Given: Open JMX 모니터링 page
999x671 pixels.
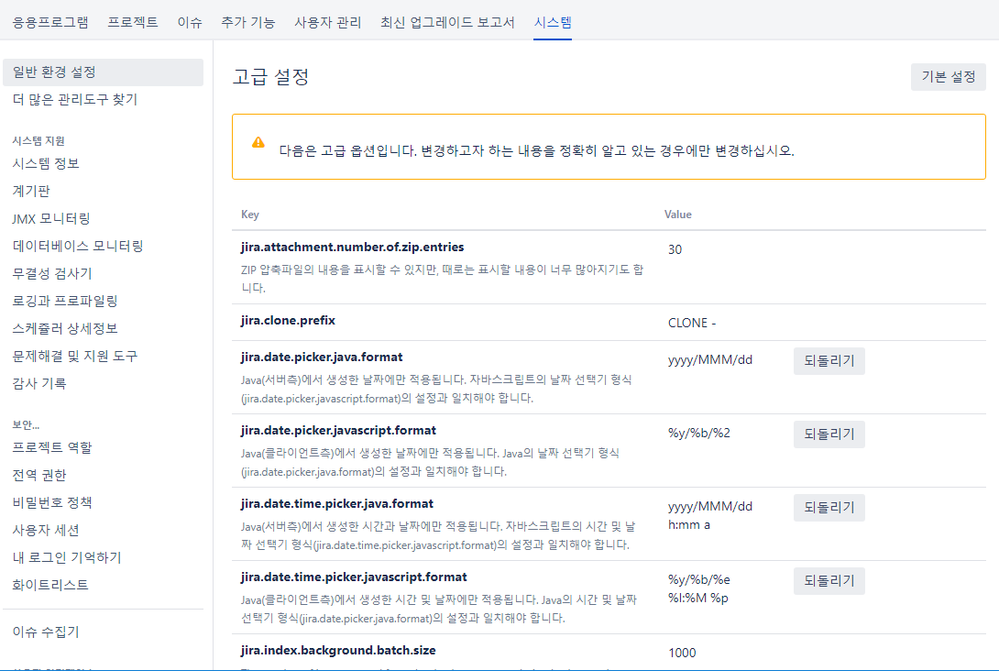Looking at the screenshot, I should pos(52,219).
